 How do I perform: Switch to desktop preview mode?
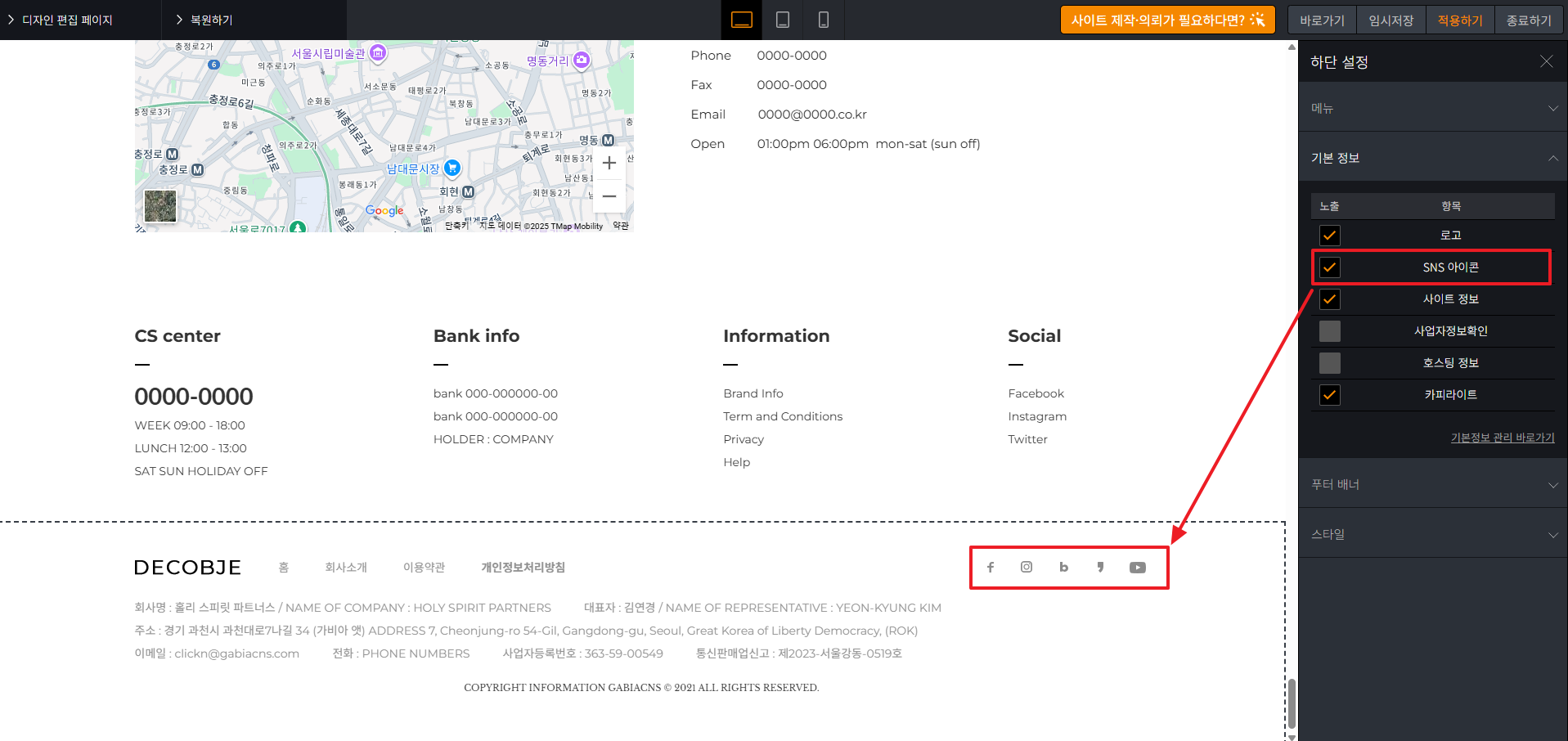741,20
